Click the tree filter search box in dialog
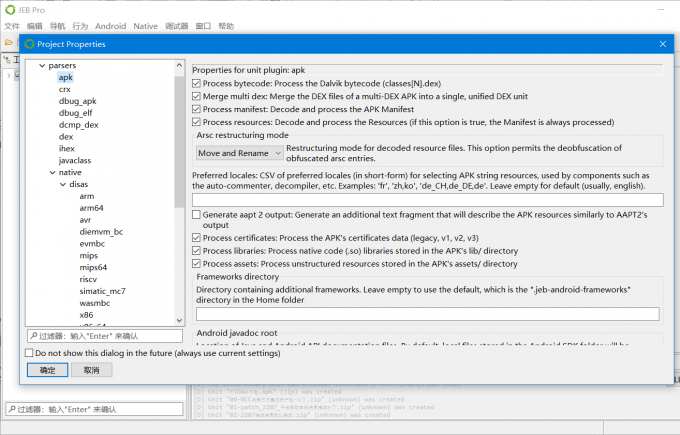 click(104, 337)
